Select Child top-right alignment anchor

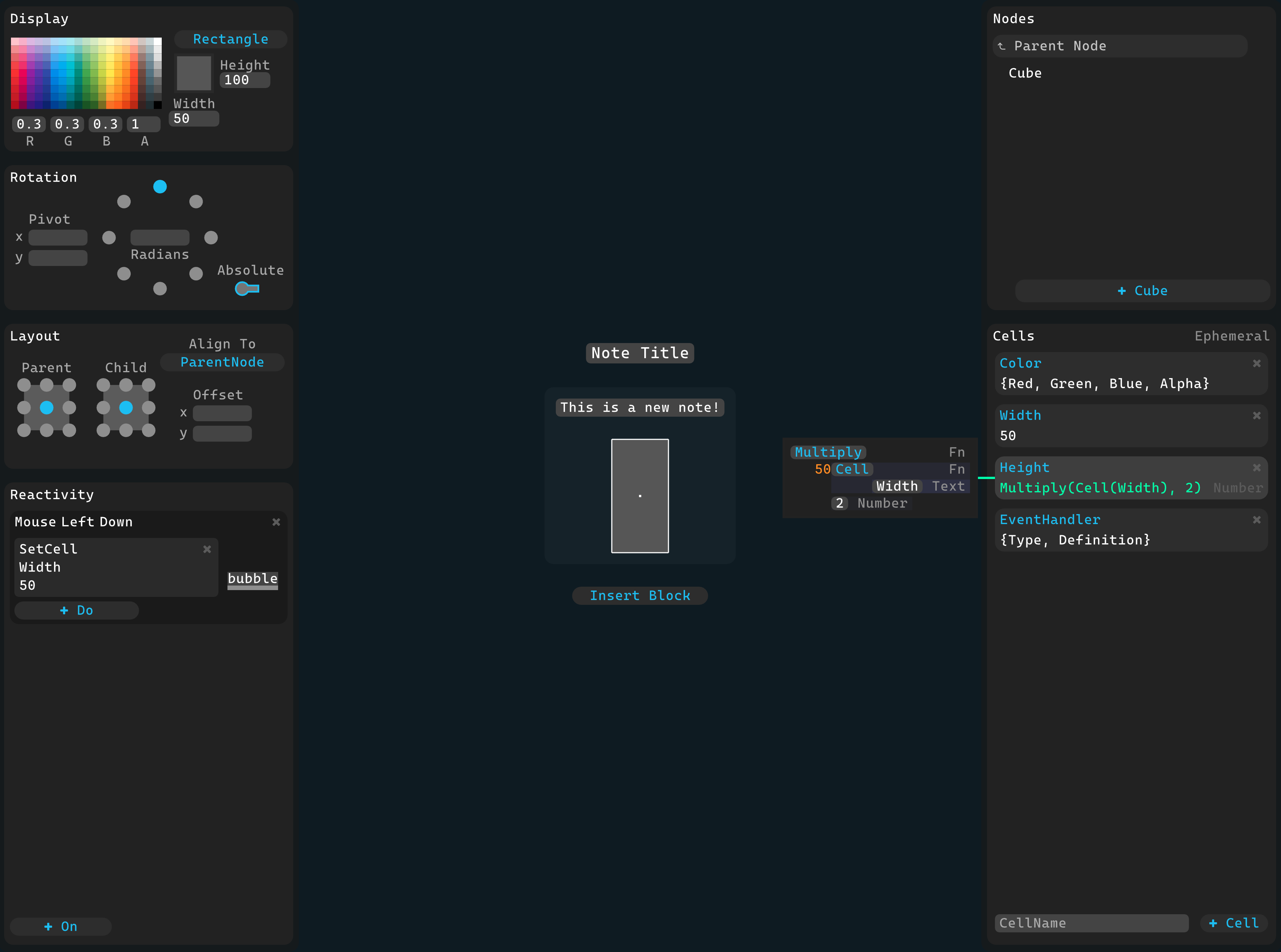pyautogui.click(x=149, y=385)
